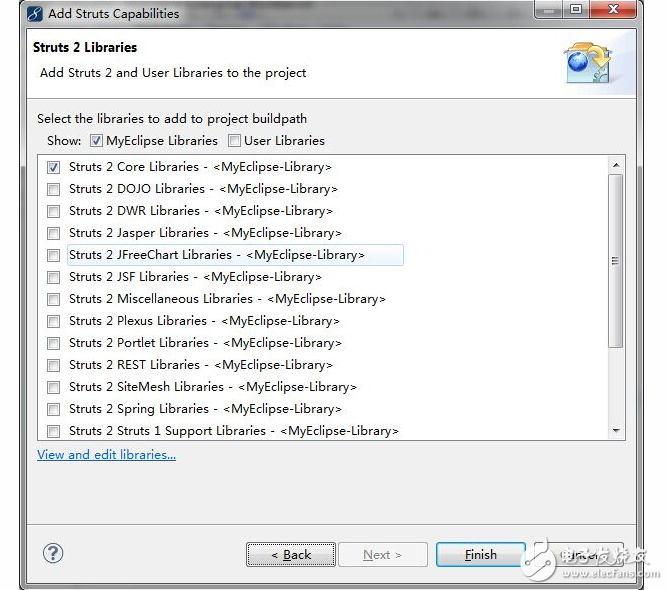Select the Struts 2 JFreeChart Libraries row
Image resolution: width=668 pixels, height=590 pixels.
click(216, 255)
